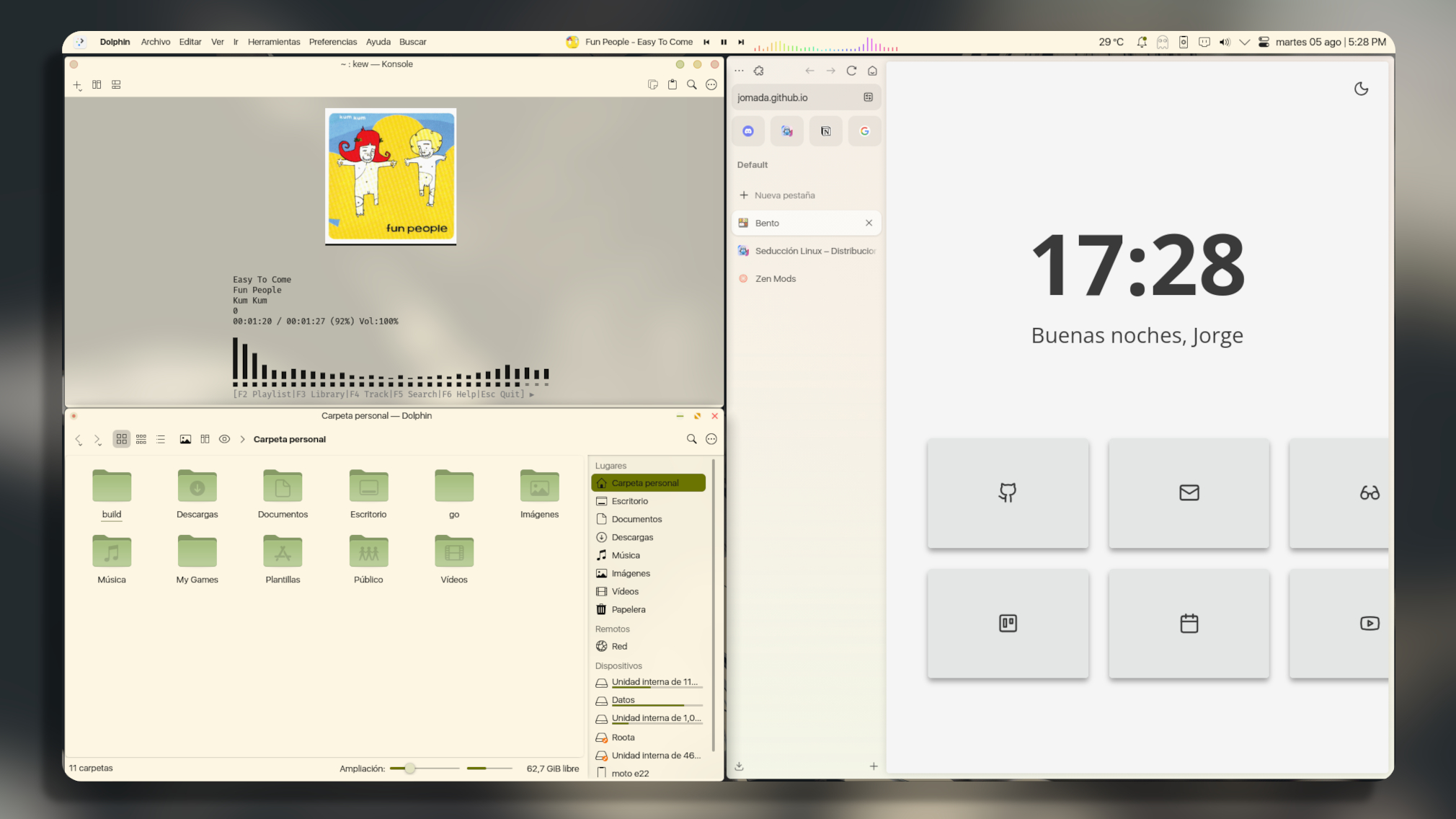1456x819 pixels.
Task: Open Escritorio in Places panel
Action: coord(648,501)
